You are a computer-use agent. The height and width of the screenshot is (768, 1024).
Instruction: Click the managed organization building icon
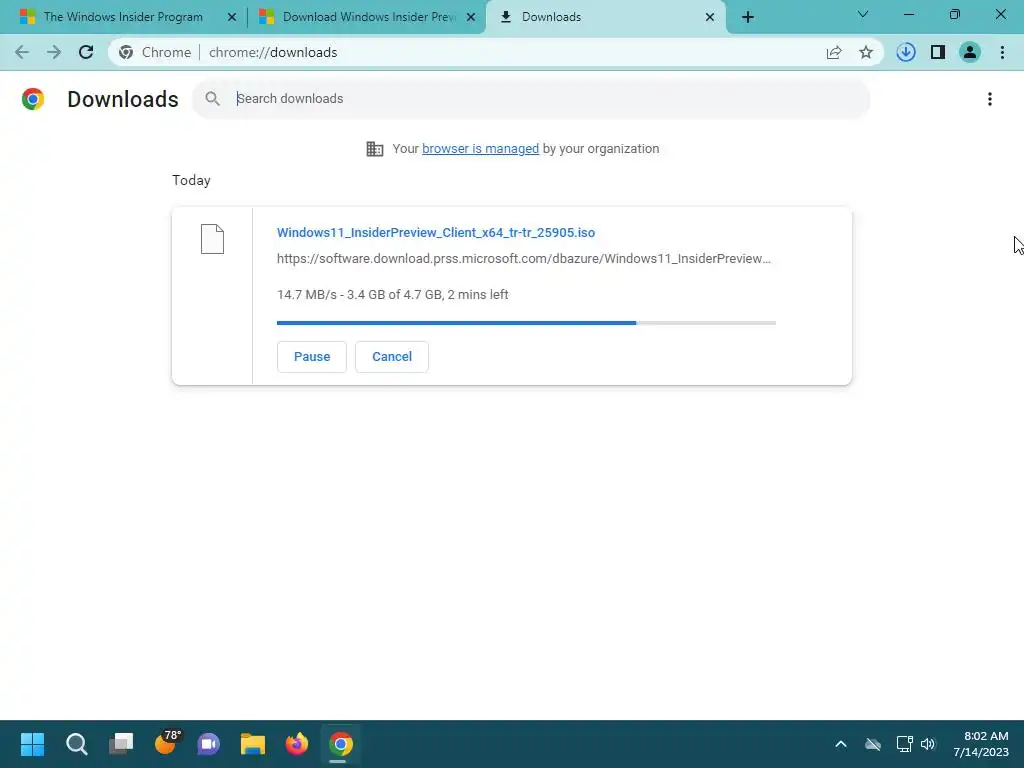pos(375,149)
